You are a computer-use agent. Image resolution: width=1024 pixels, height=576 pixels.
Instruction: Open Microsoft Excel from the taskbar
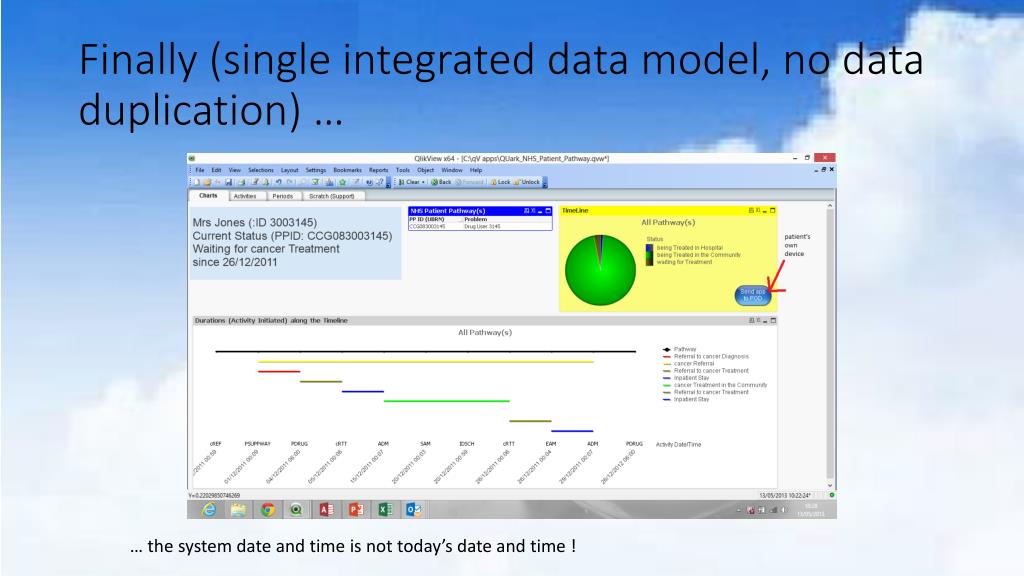click(x=385, y=509)
